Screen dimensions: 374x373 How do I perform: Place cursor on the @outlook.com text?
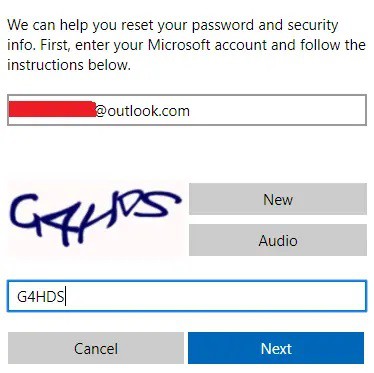point(143,111)
